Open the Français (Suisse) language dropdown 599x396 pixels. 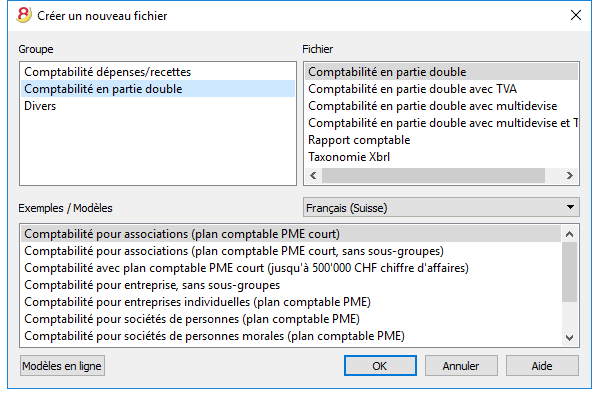click(441, 207)
